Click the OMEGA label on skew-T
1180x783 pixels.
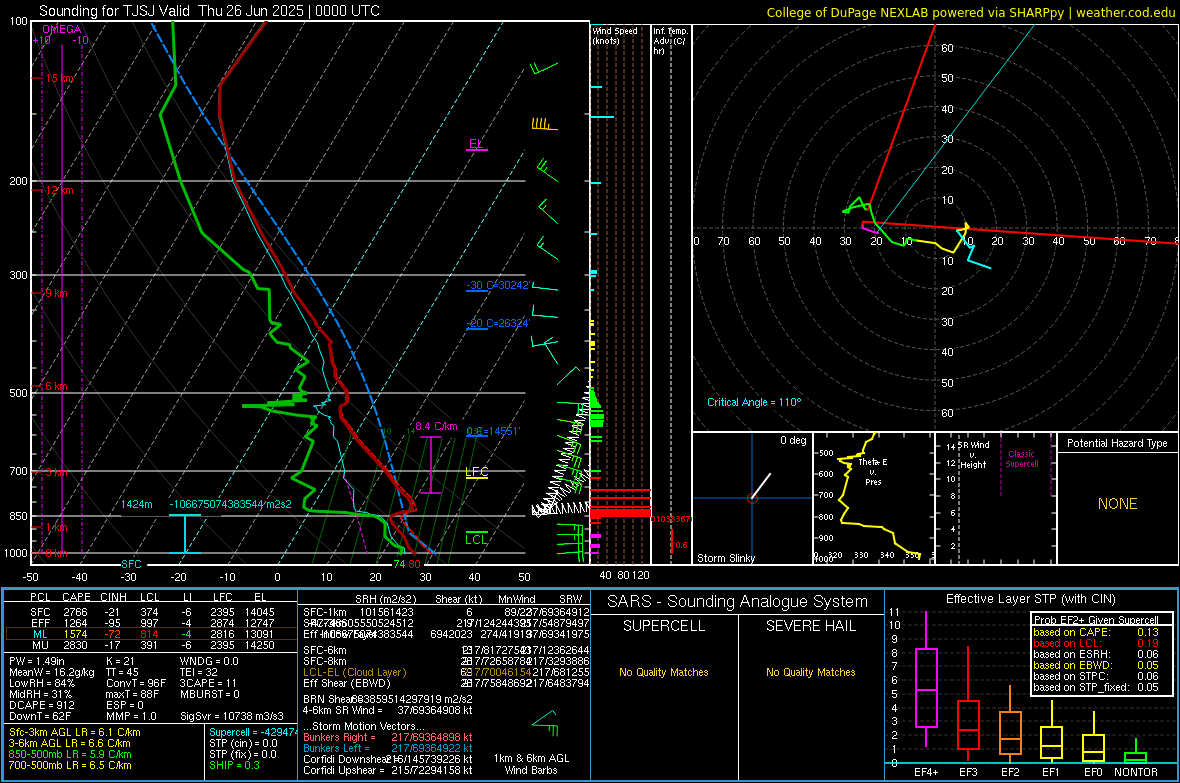pos(62,29)
